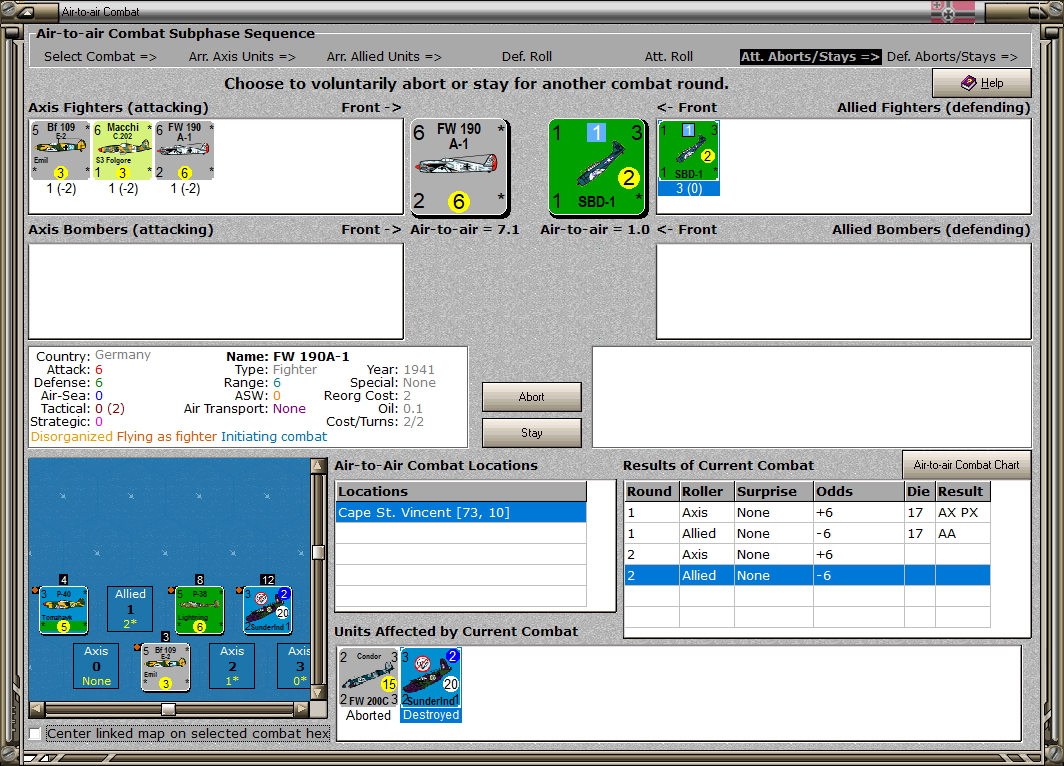Click the Bf 109 Emil counter on map
The width and height of the screenshot is (1064, 766).
tap(166, 667)
